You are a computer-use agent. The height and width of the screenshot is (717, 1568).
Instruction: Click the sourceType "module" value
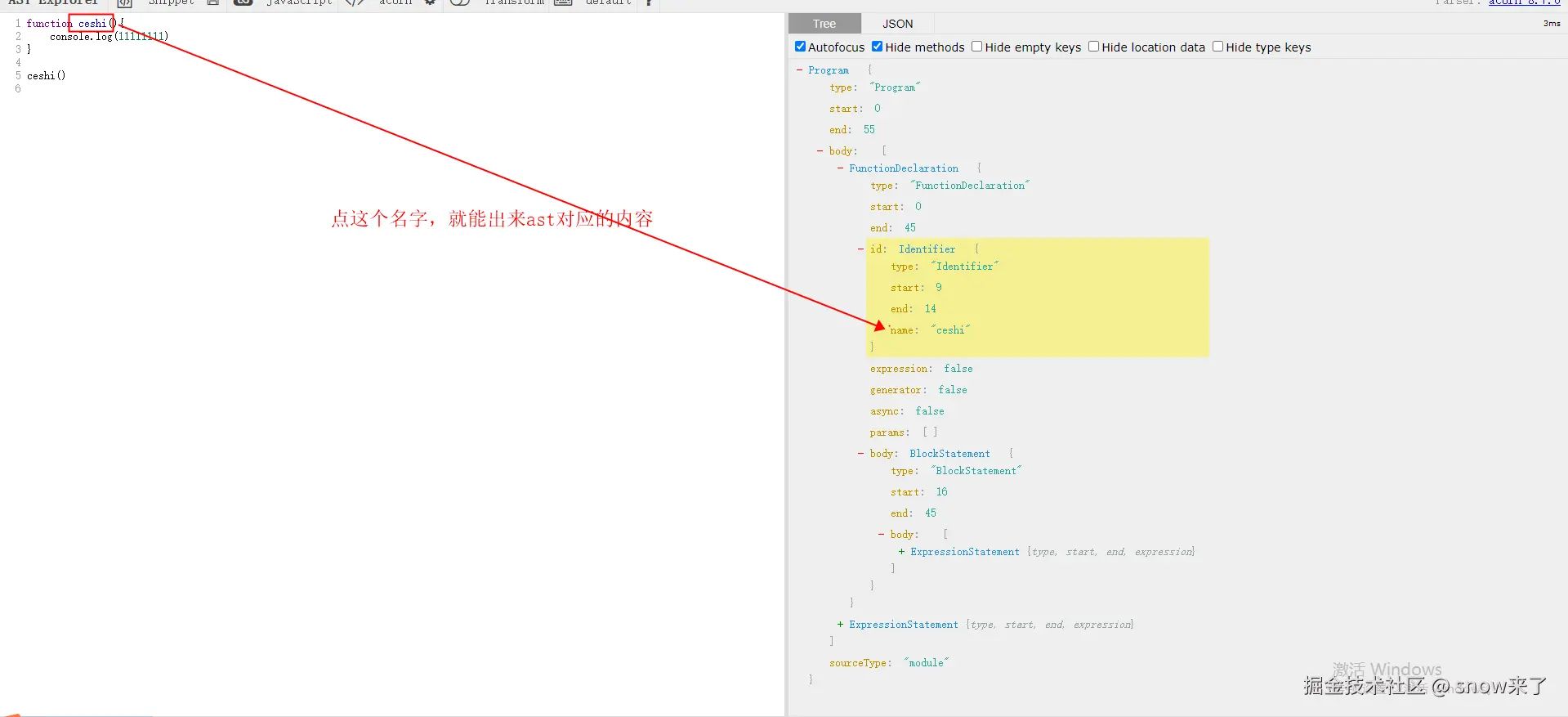pyautogui.click(x=927, y=663)
